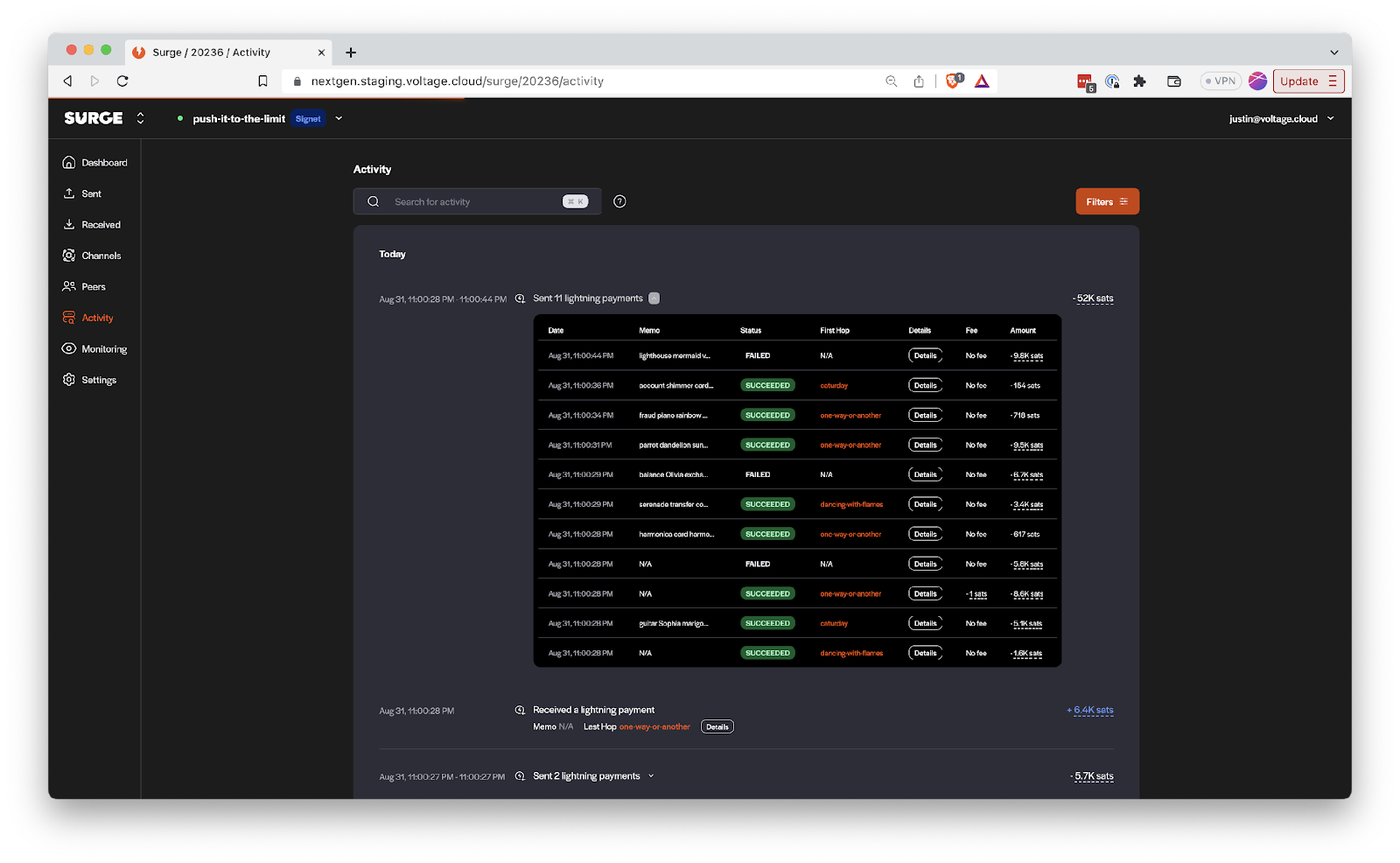The height and width of the screenshot is (863, 1400).
Task: Open the browser wallet icon
Action: pyautogui.click(x=1174, y=81)
